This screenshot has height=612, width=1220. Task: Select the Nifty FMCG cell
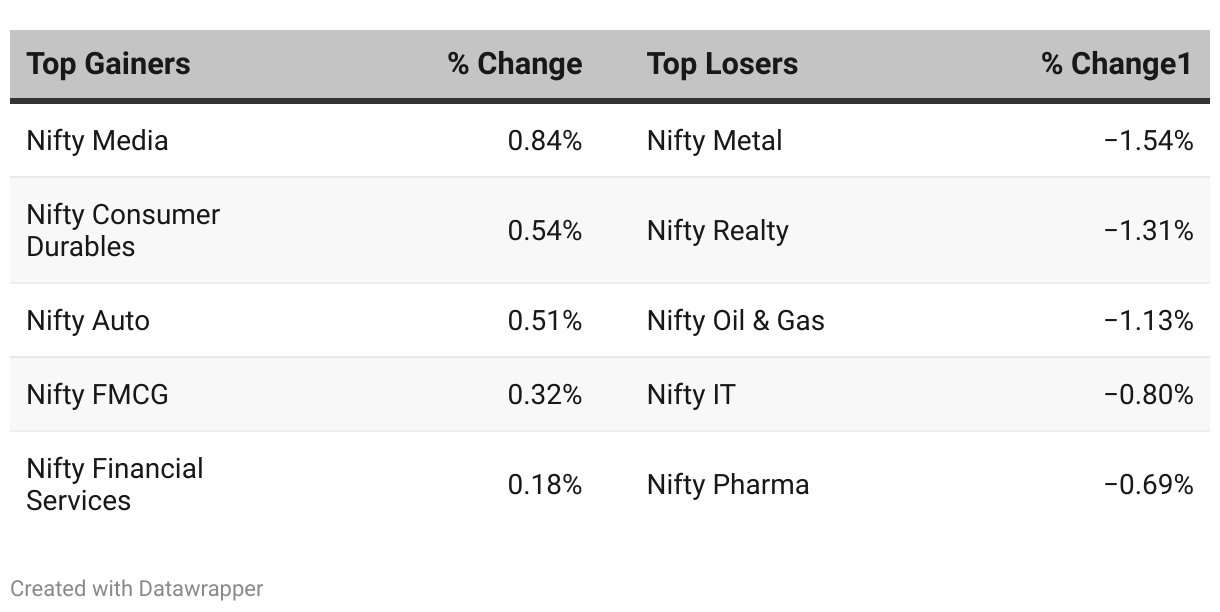97,394
